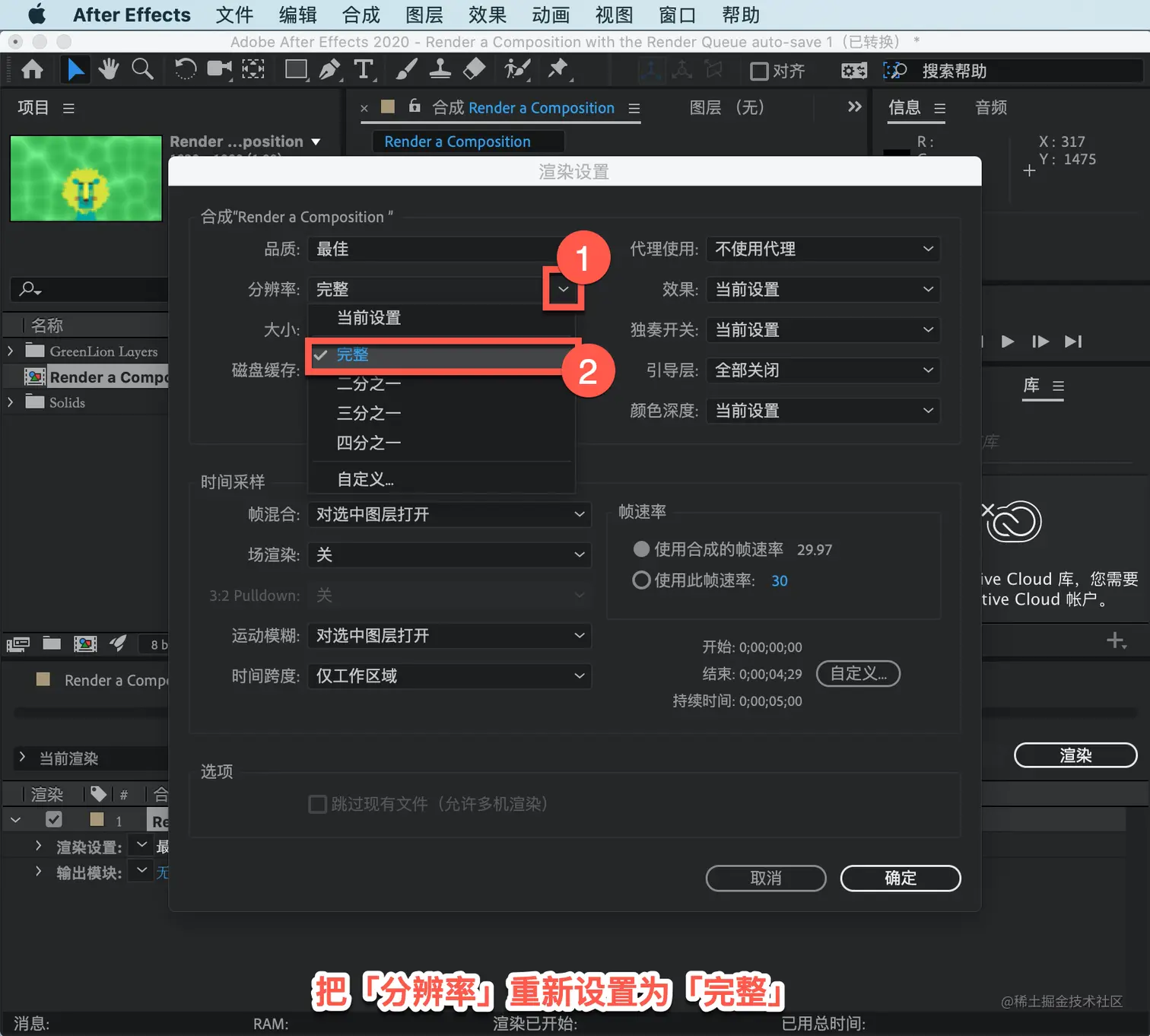Select the Zoom magnifier tool
Viewport: 1150px width, 1036px height.
point(142,69)
